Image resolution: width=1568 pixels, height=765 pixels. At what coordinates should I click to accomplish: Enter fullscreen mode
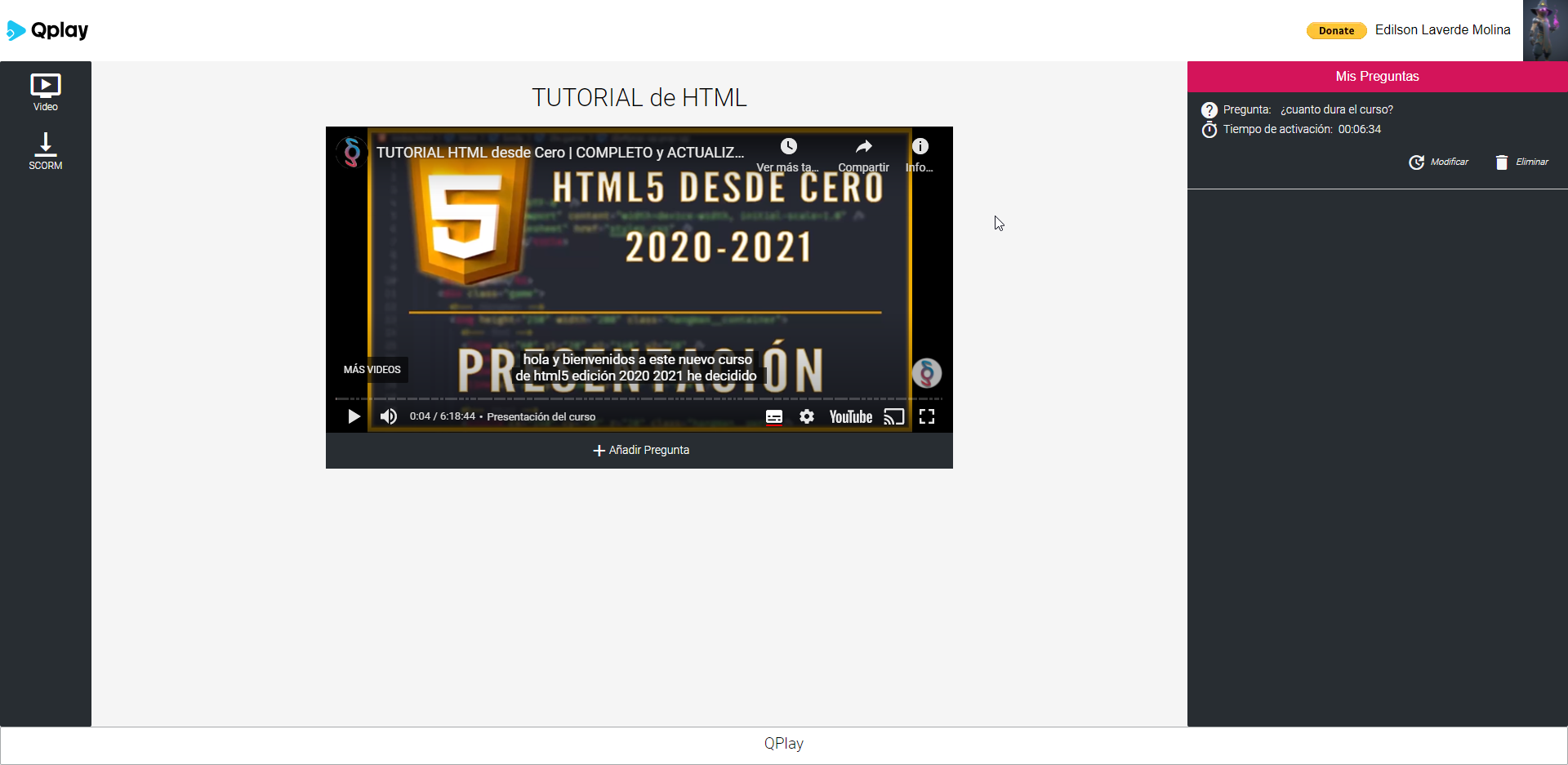click(x=927, y=416)
